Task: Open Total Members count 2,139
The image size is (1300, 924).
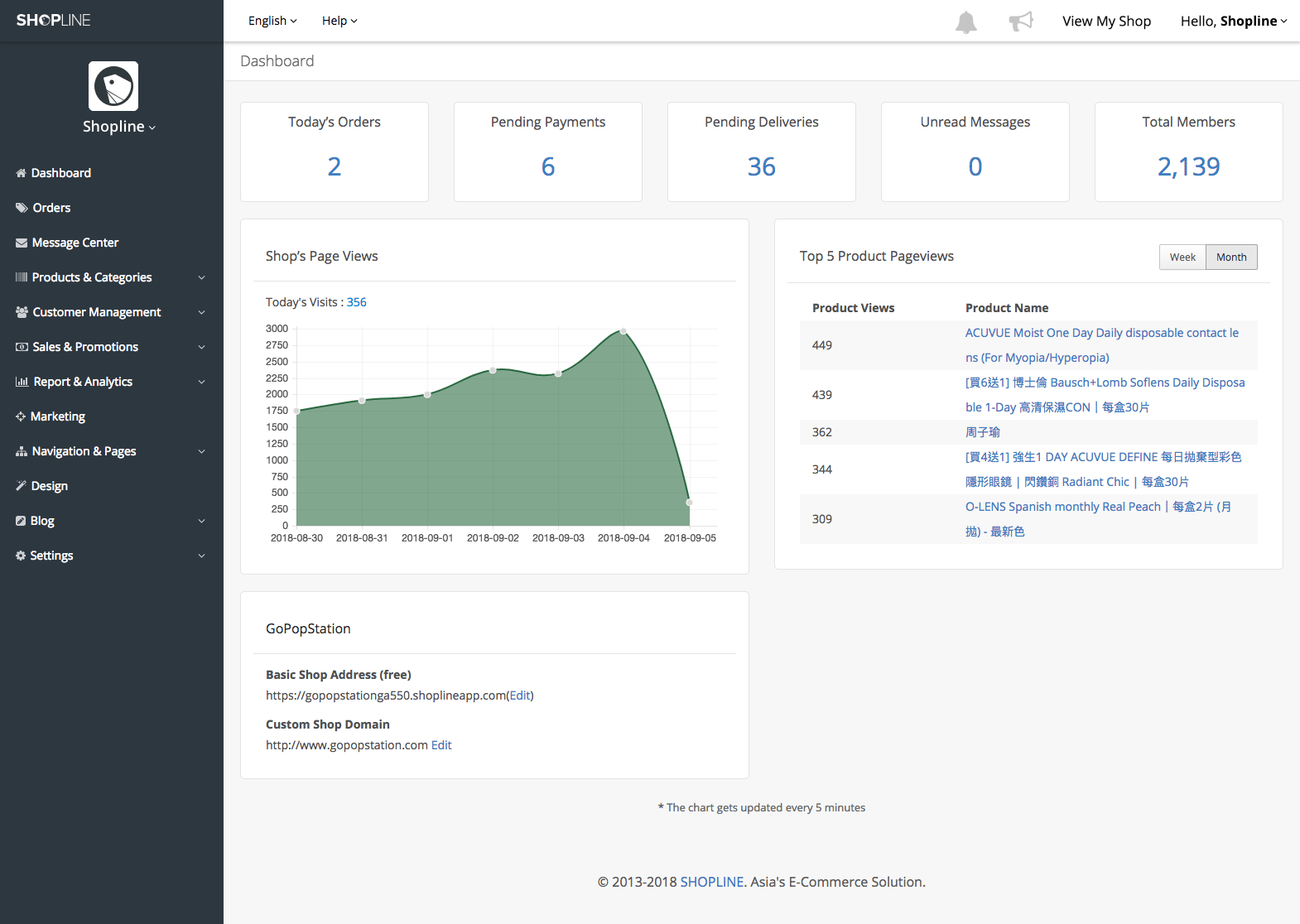Action: (1189, 166)
